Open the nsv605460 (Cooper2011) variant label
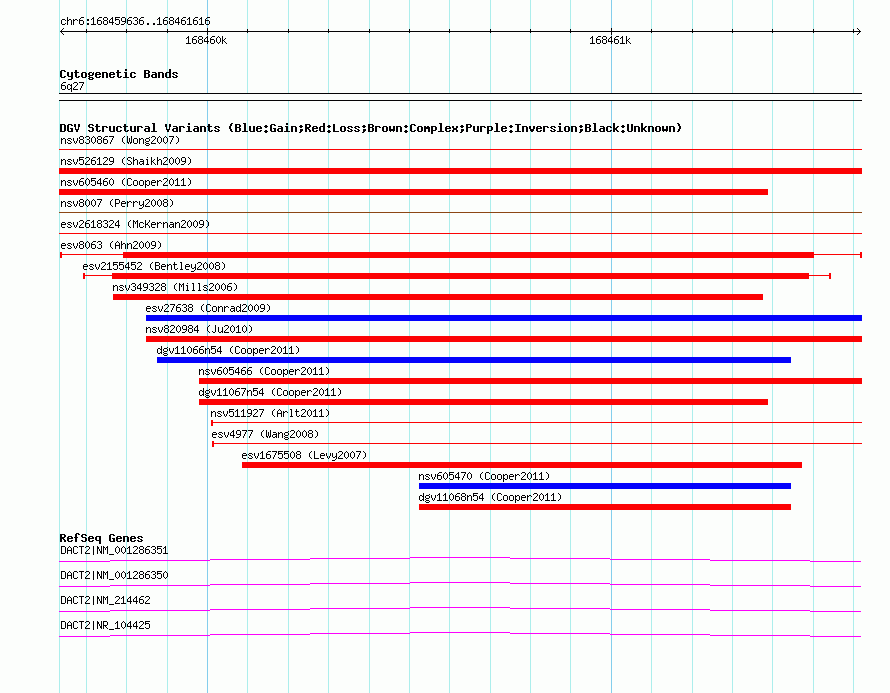 point(126,182)
